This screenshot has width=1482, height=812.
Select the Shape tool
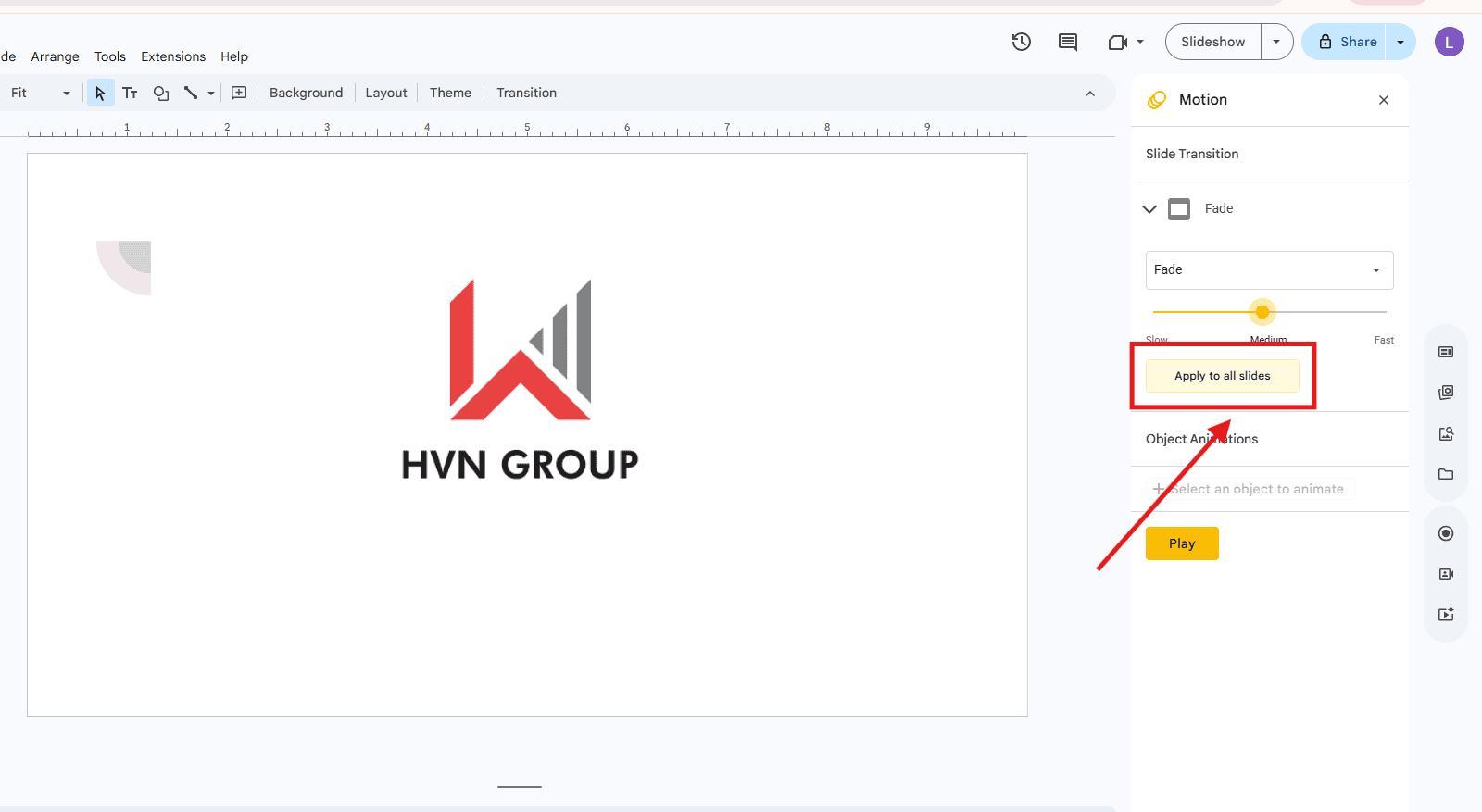161,93
